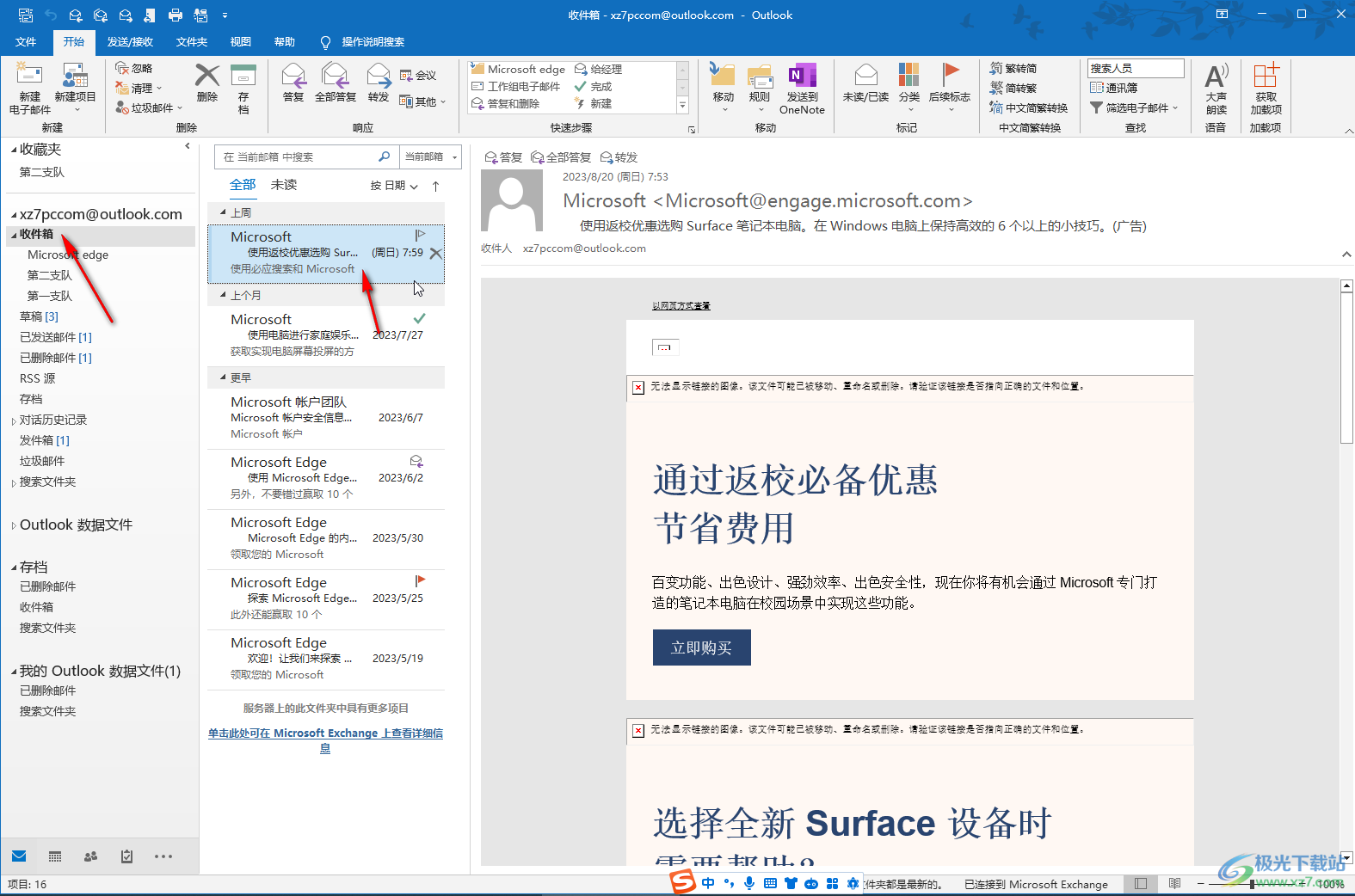This screenshot has width=1355, height=896.
Task: Delete the selected Microsoft email with X icon
Action: (435, 254)
